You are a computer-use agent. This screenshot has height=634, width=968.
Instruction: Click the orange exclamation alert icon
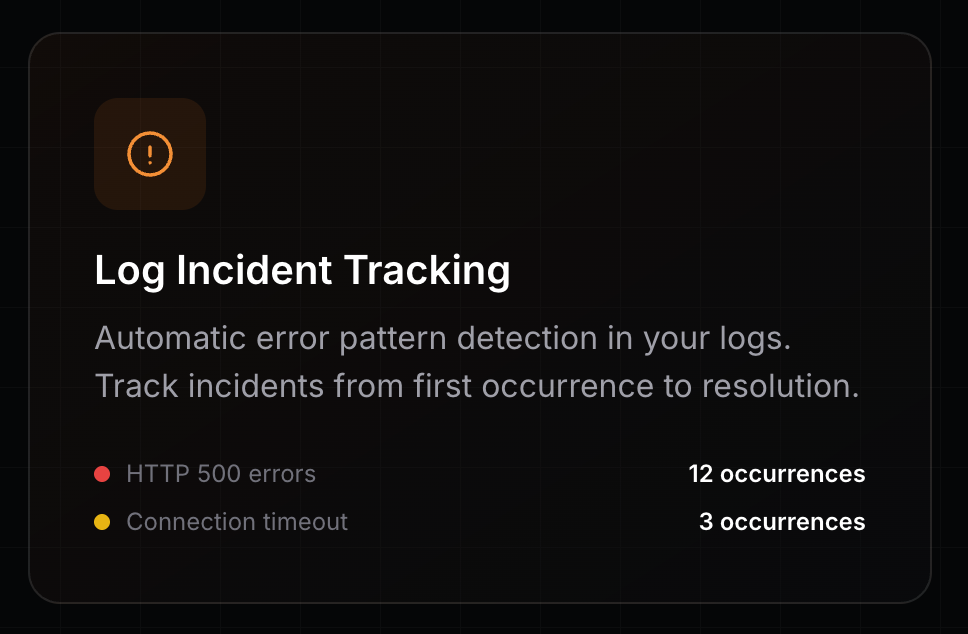pyautogui.click(x=150, y=154)
